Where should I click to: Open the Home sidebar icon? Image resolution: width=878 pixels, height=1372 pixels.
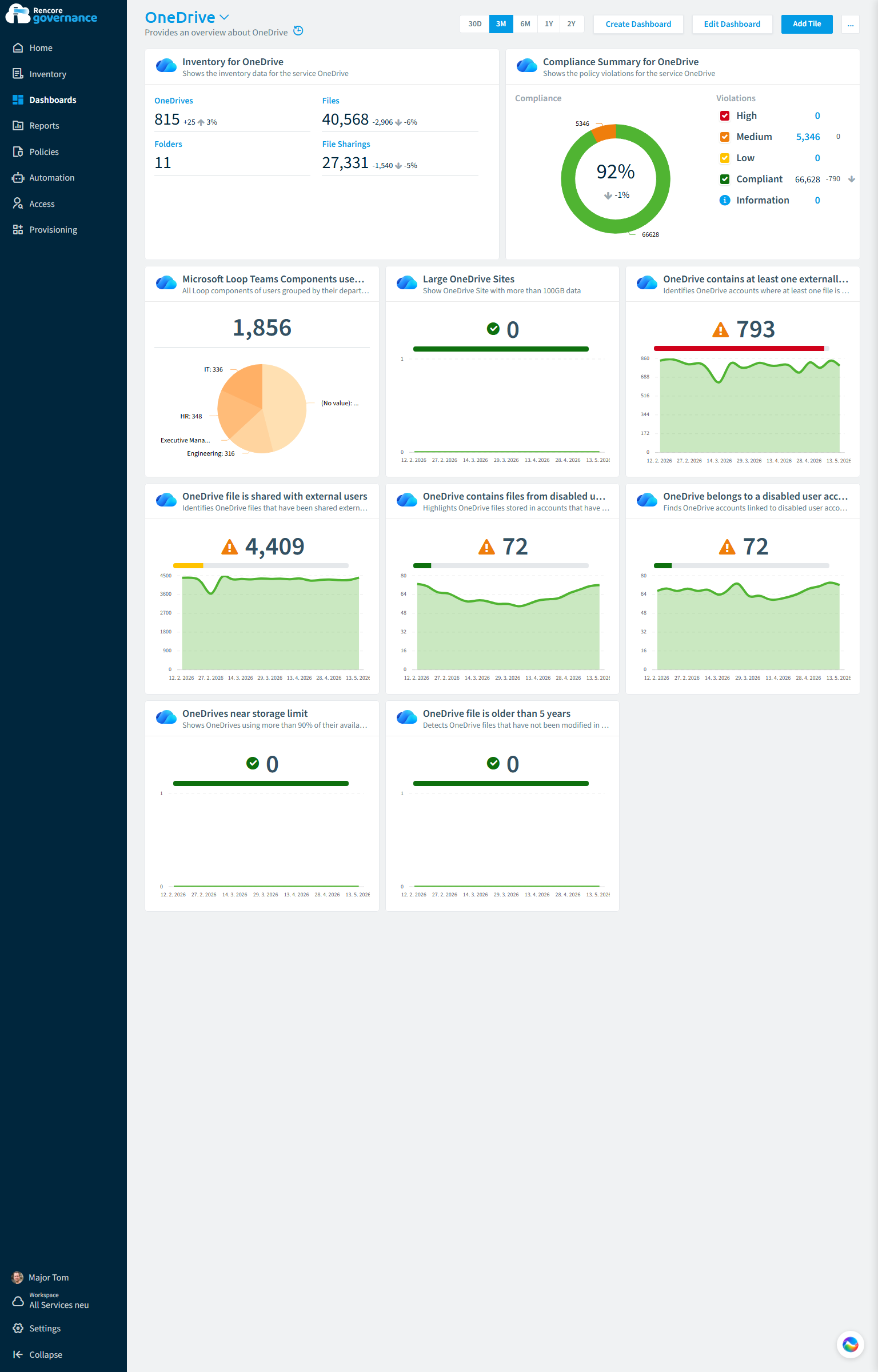point(18,48)
